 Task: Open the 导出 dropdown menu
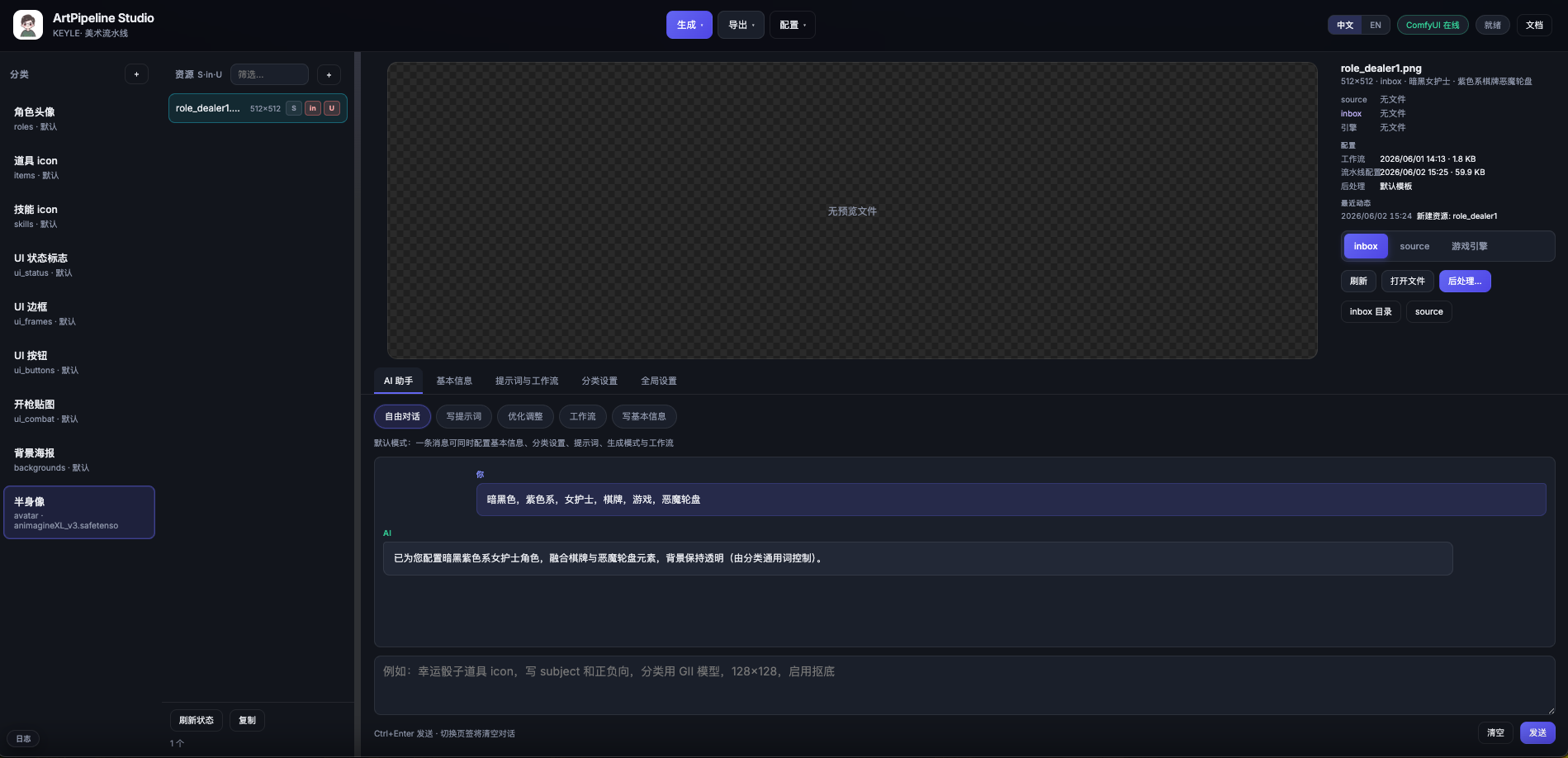coord(741,25)
